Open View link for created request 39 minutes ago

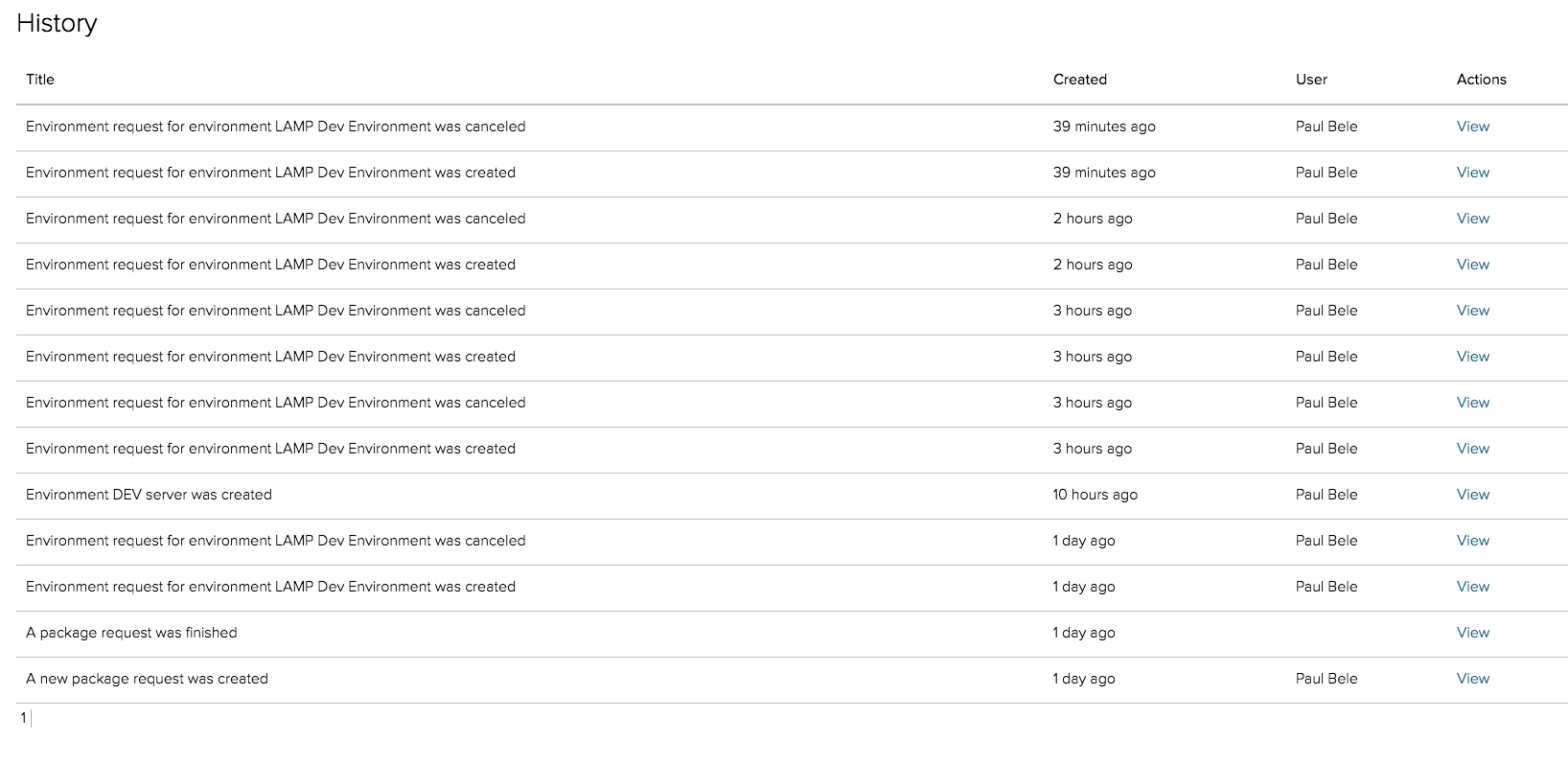(x=1472, y=173)
